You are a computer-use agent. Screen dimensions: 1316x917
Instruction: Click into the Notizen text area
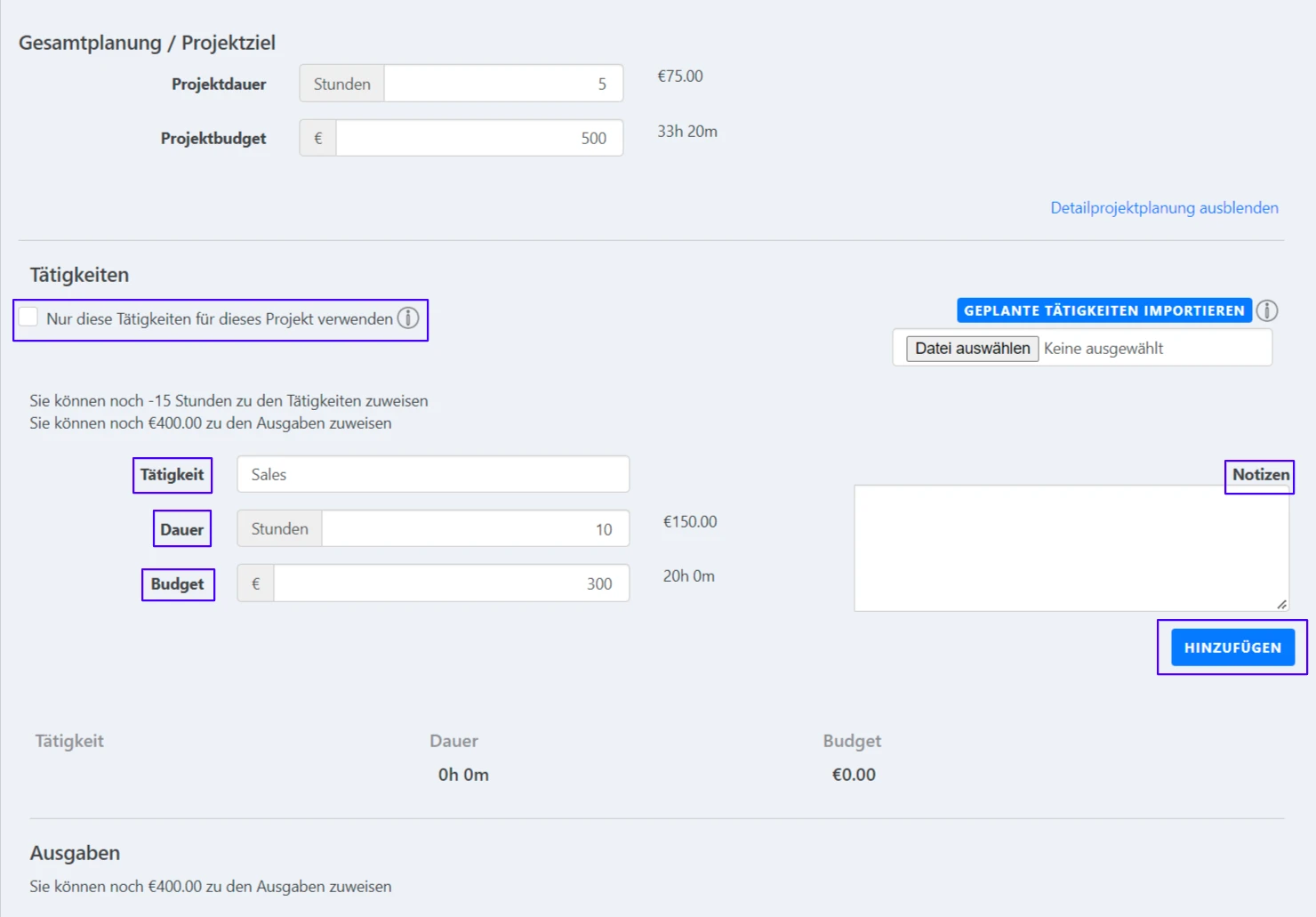[1071, 548]
